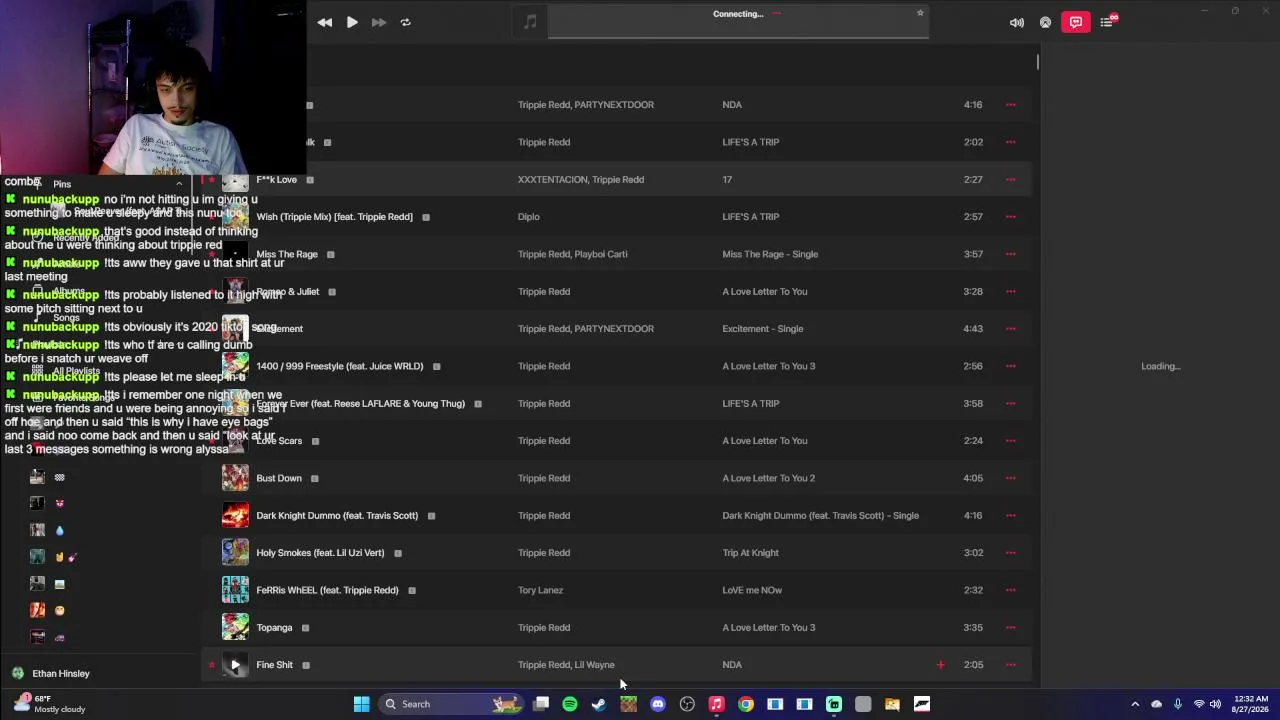Image resolution: width=1280 pixels, height=720 pixels.
Task: Click the music note artwork placeholder
Action: 530,22
